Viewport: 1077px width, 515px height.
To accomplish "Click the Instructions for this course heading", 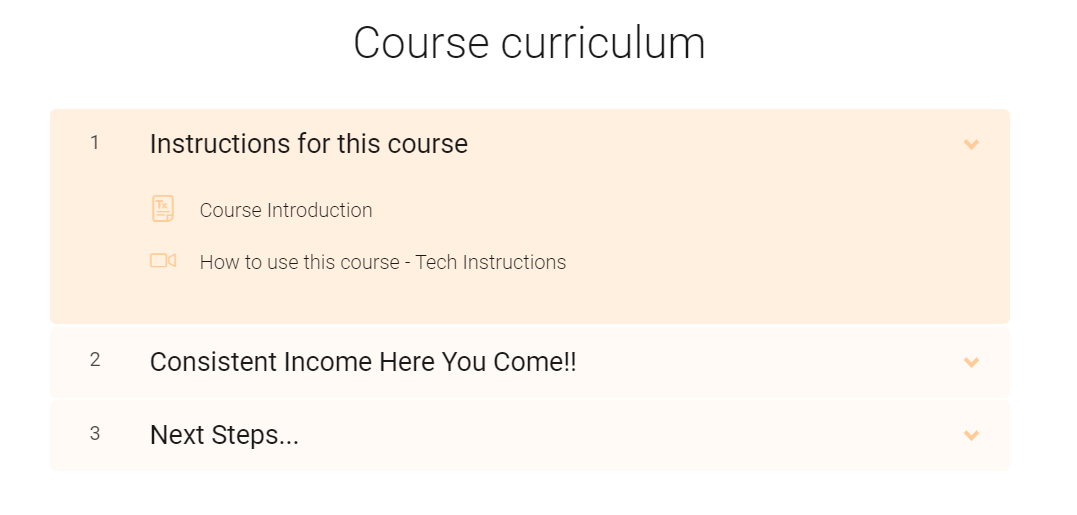I will point(308,144).
